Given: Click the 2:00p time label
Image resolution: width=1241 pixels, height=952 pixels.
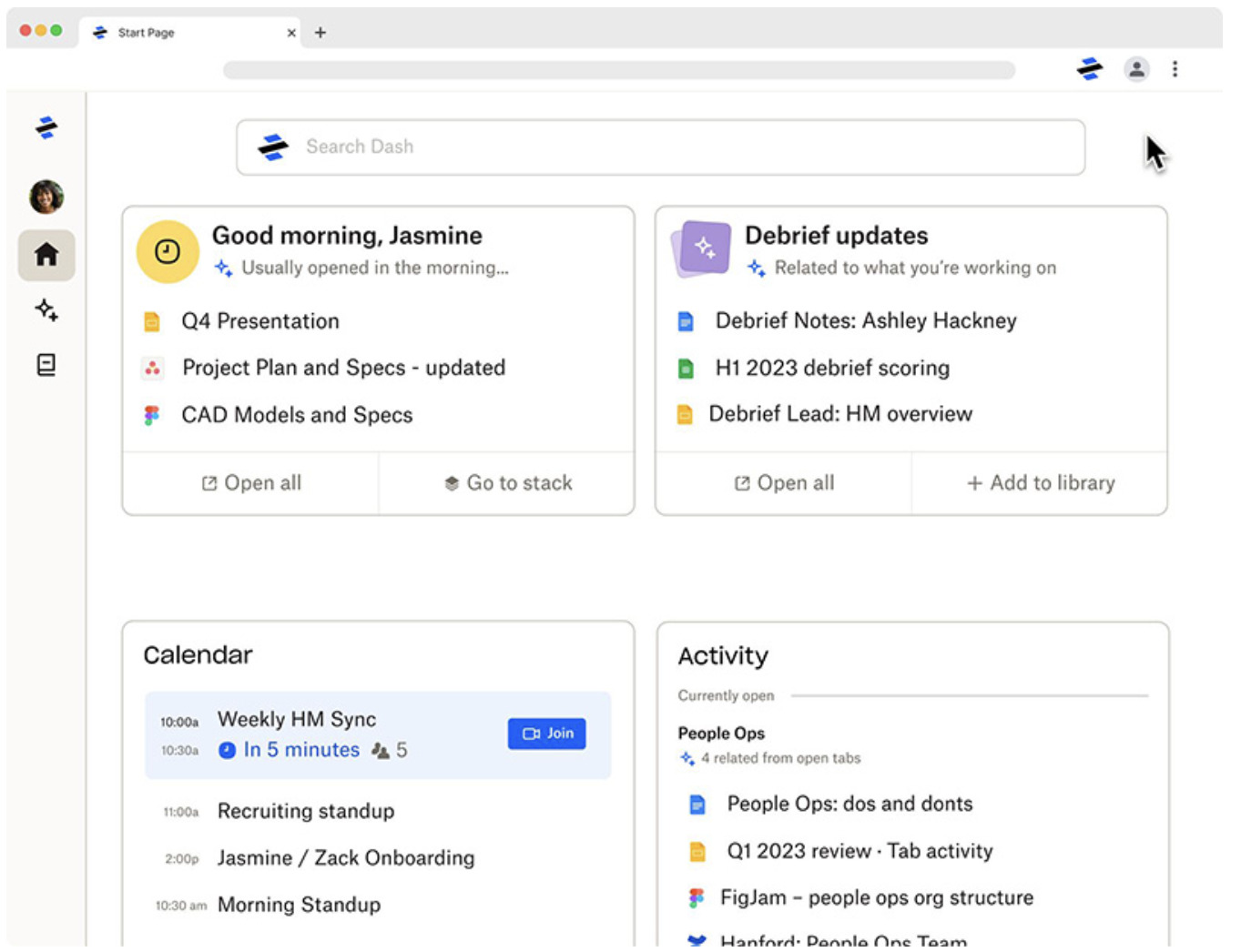Looking at the screenshot, I should [182, 859].
